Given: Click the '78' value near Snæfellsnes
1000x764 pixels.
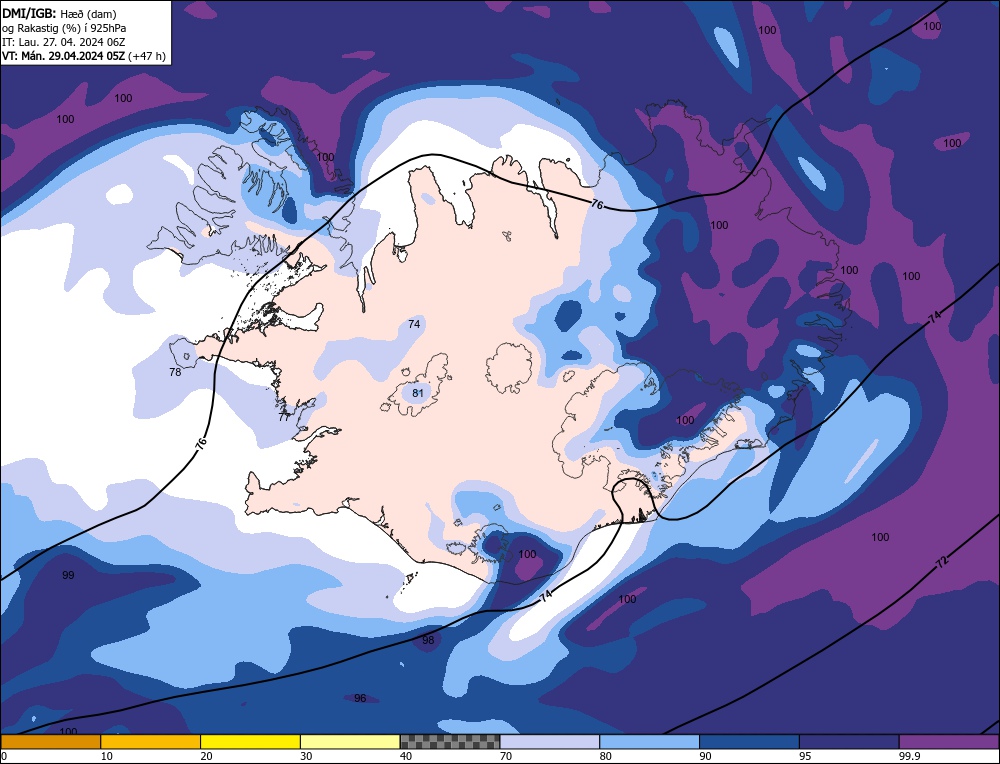Looking at the screenshot, I should 175,372.
